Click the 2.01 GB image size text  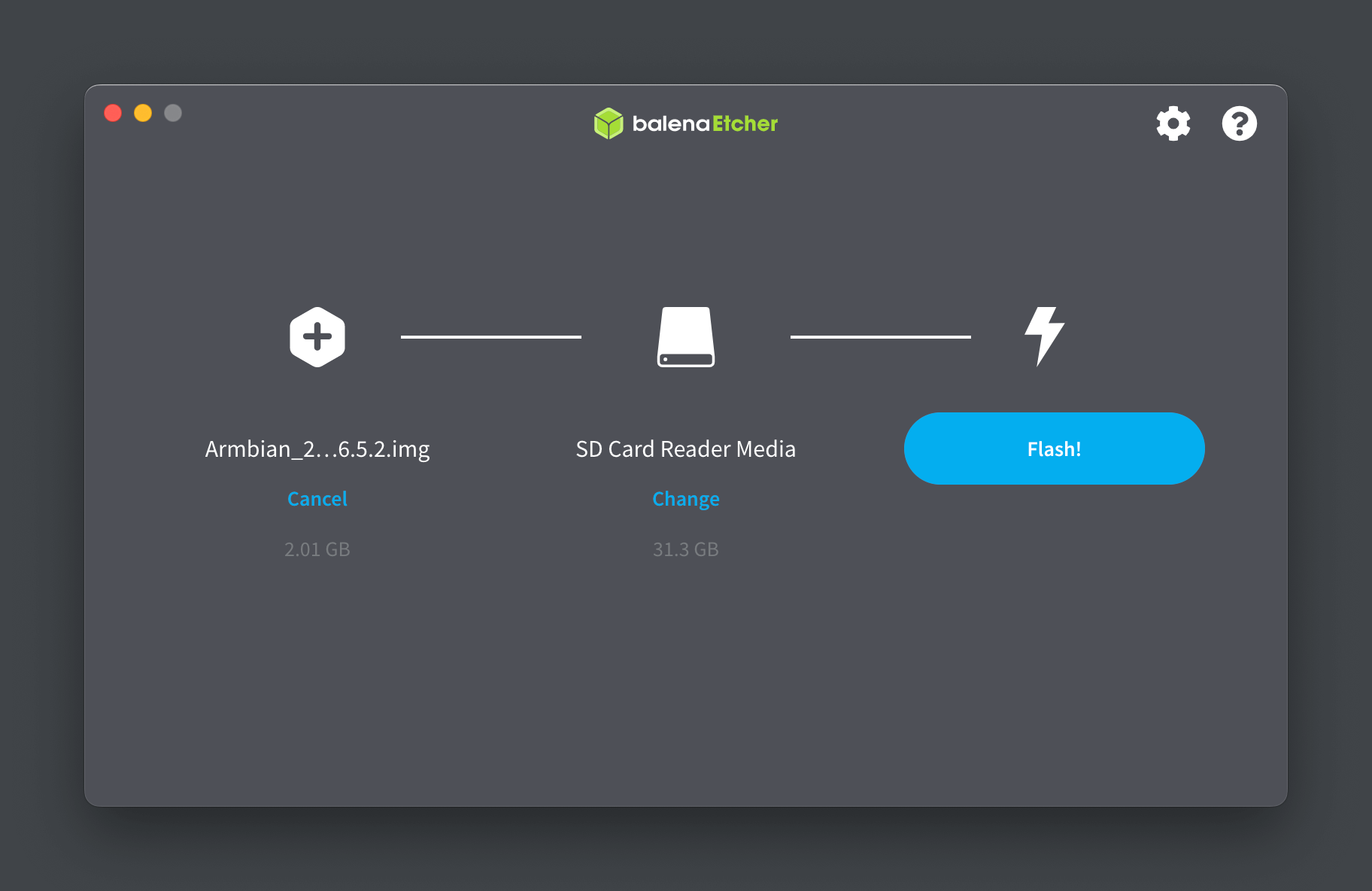pyautogui.click(x=317, y=549)
